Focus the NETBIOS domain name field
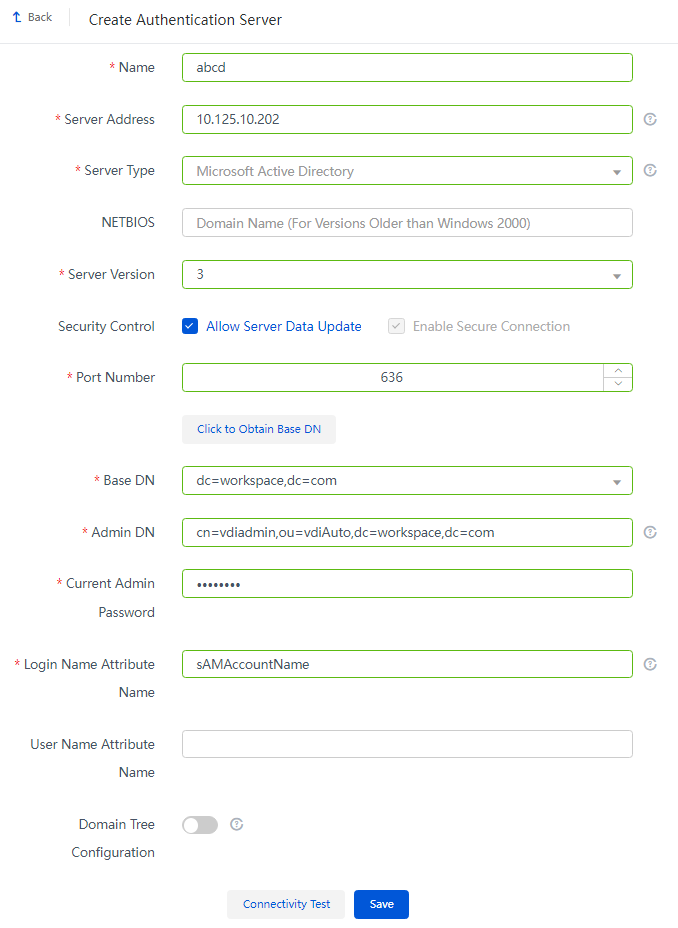 pyautogui.click(x=407, y=223)
